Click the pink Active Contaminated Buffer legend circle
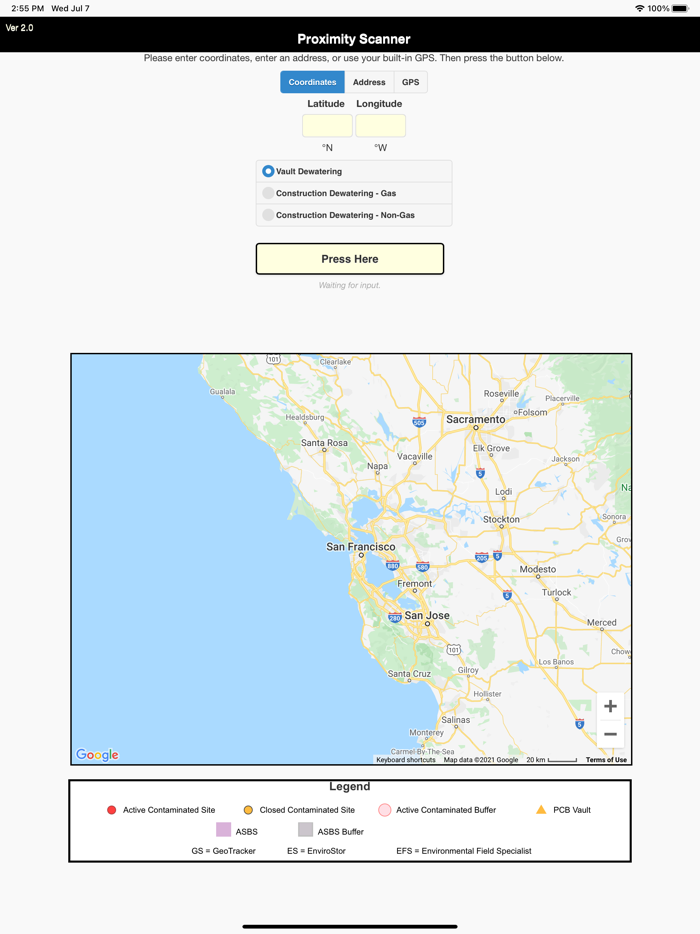 (x=385, y=810)
